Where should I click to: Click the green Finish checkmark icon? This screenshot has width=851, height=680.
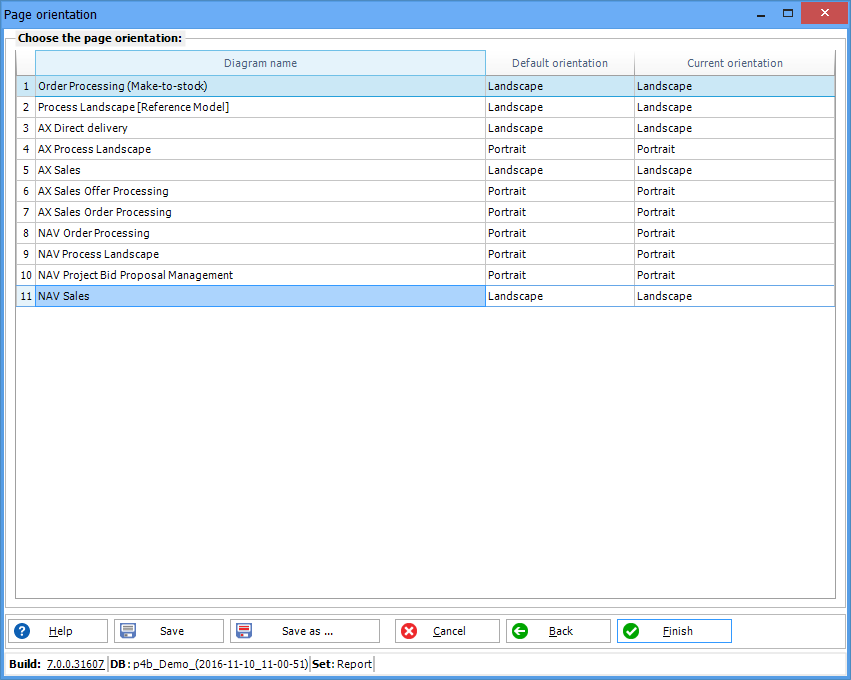coord(631,631)
